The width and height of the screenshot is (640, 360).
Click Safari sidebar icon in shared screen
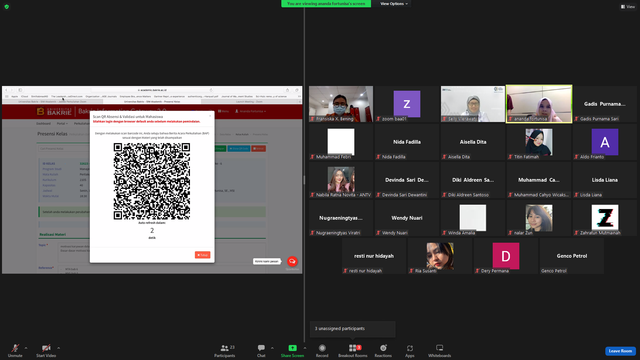tap(20, 90)
